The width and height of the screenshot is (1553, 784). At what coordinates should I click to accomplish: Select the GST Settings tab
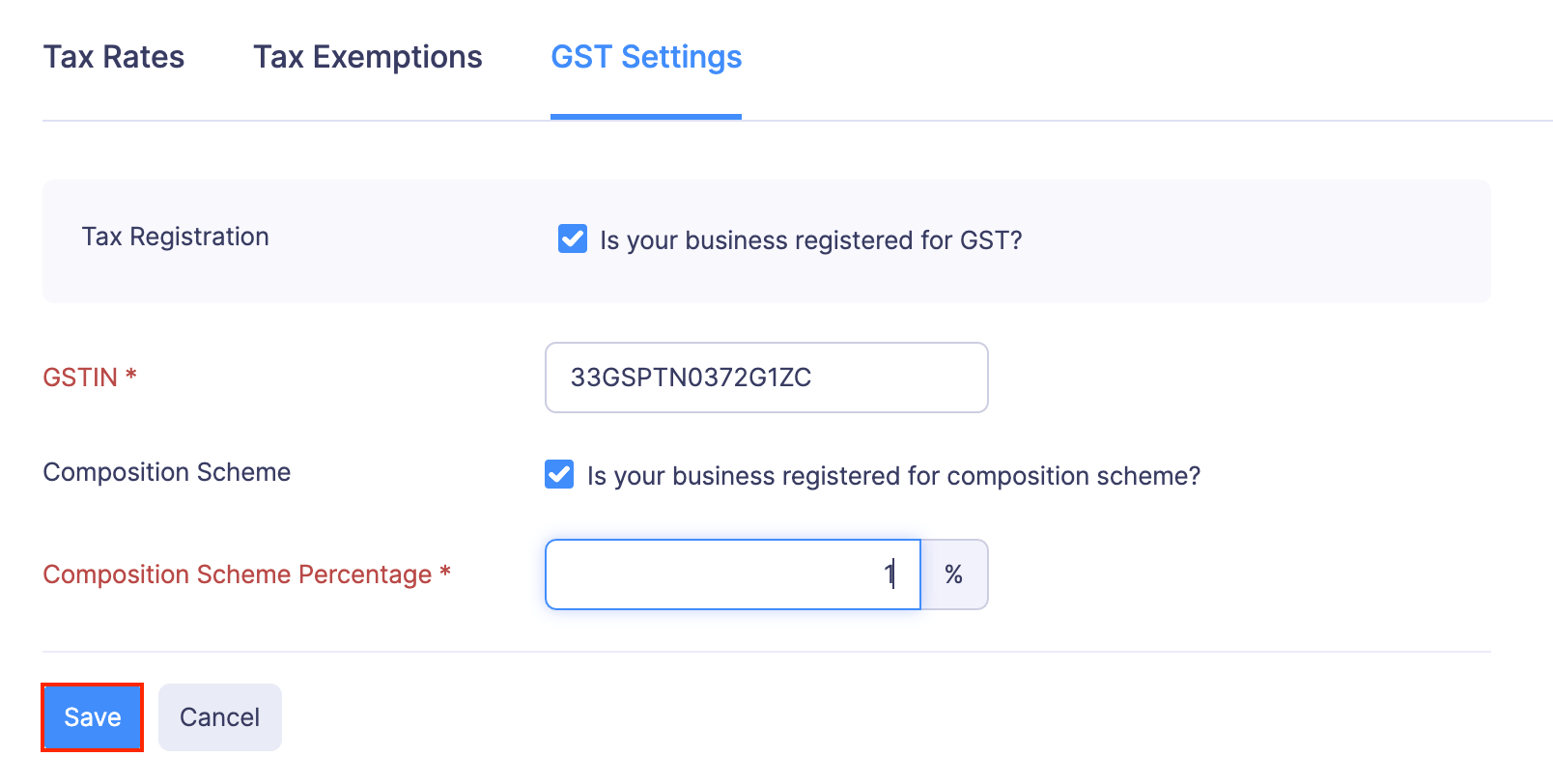pyautogui.click(x=645, y=56)
